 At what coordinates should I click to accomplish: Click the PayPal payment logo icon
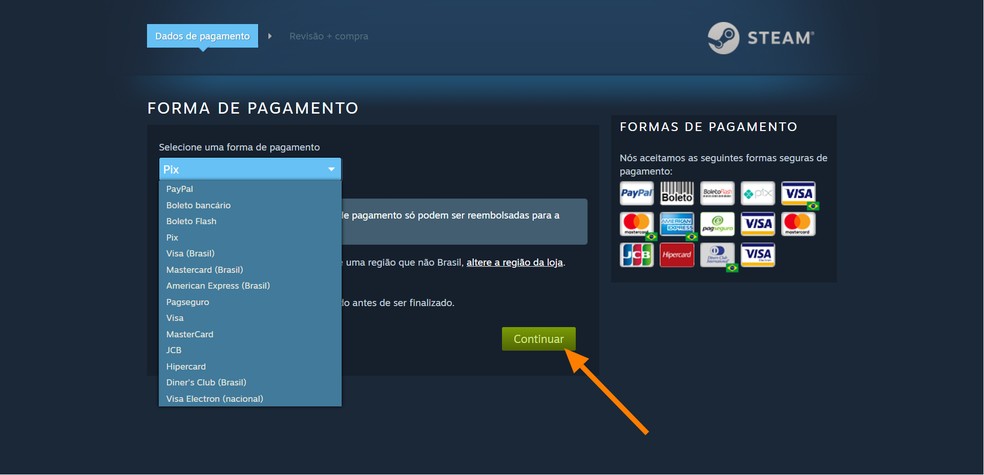636,193
